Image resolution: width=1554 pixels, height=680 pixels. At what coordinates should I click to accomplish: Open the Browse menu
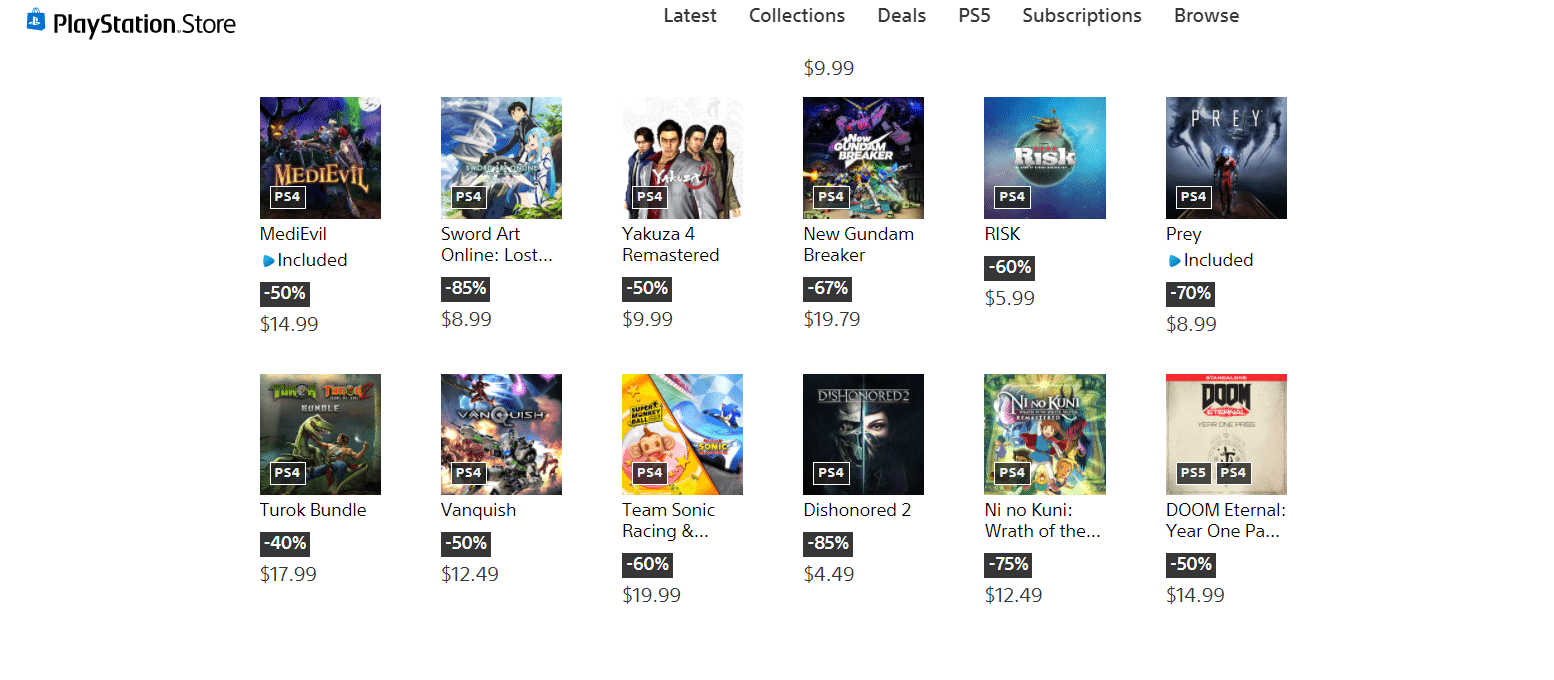(x=1206, y=16)
